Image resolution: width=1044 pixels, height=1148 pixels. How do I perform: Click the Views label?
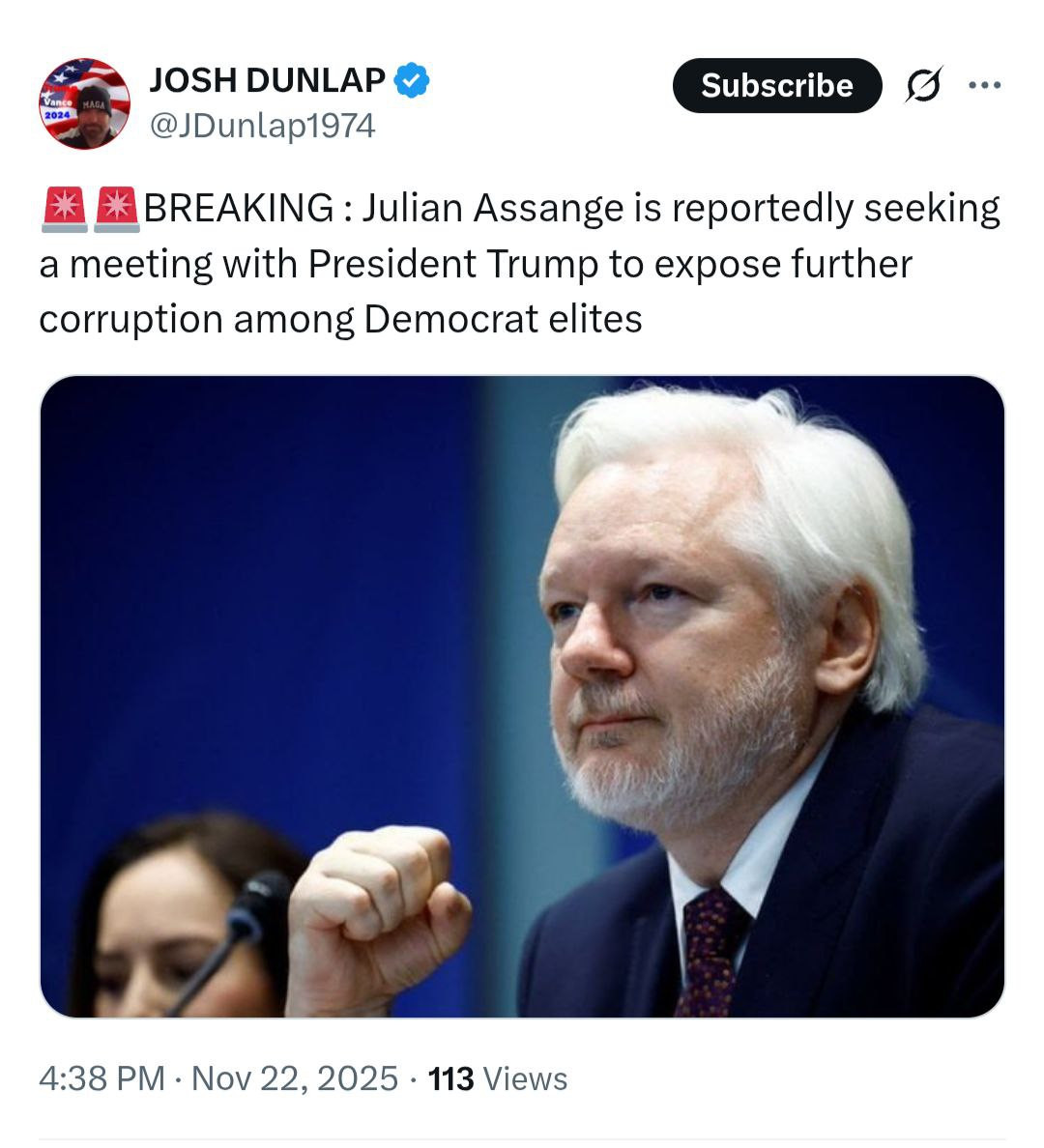pos(525,1078)
